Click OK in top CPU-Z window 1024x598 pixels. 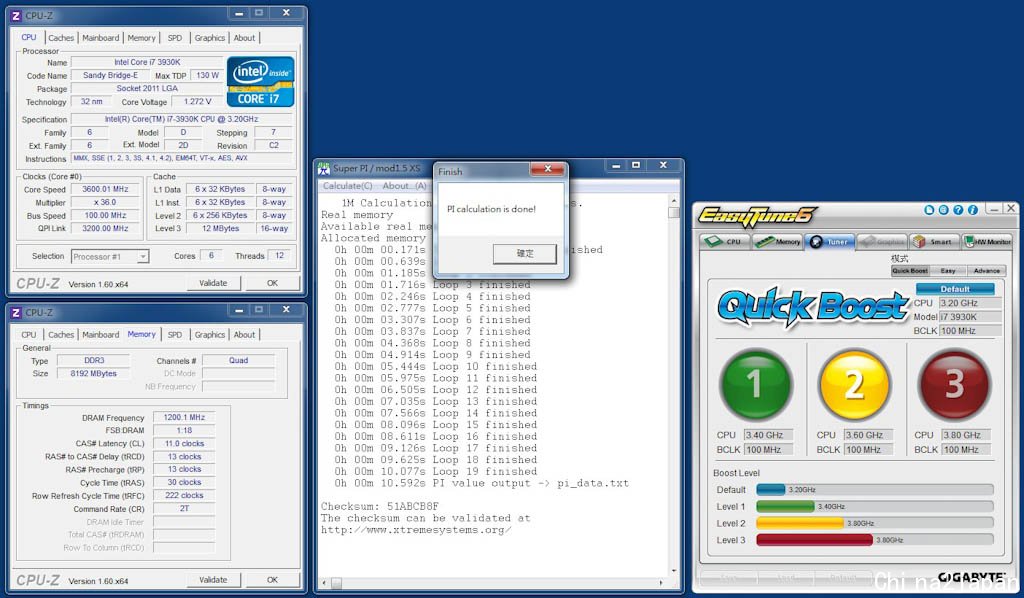click(272, 283)
